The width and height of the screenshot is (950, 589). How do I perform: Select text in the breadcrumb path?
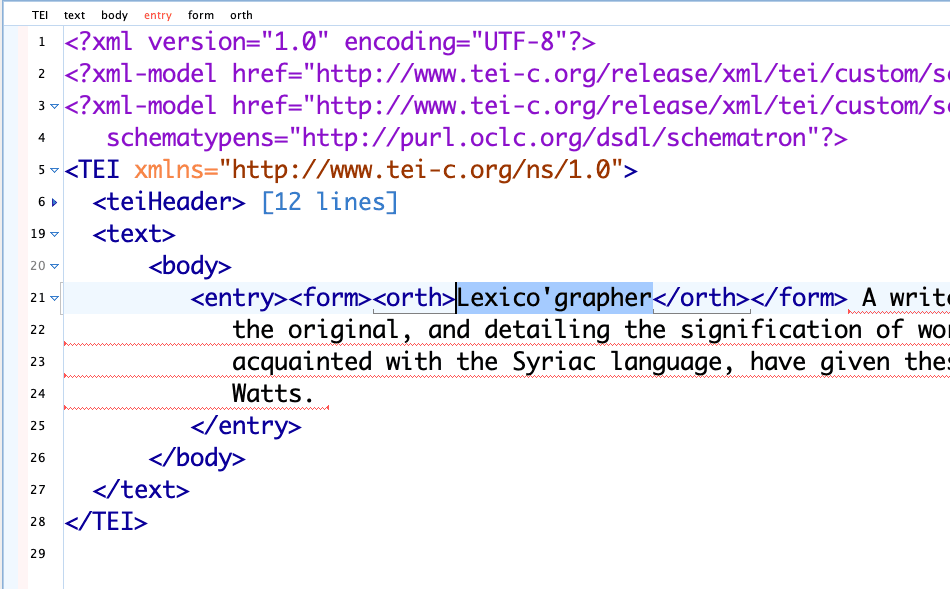(x=74, y=15)
